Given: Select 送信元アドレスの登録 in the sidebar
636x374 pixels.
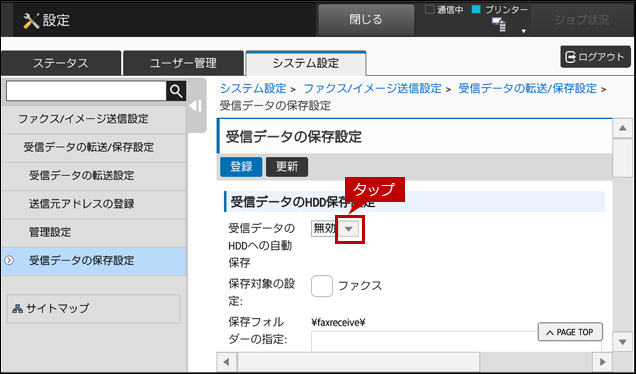Looking at the screenshot, I should point(93,204).
